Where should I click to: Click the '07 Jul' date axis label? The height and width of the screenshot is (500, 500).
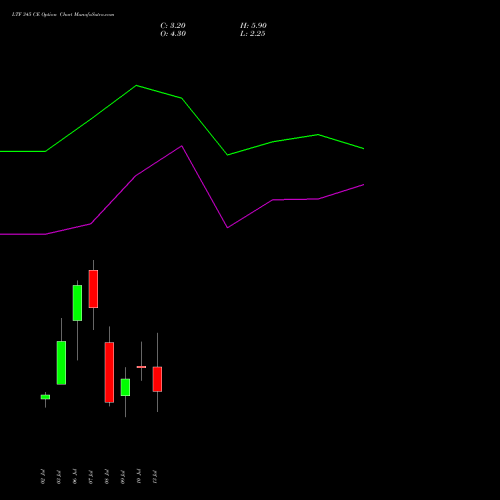(91, 477)
